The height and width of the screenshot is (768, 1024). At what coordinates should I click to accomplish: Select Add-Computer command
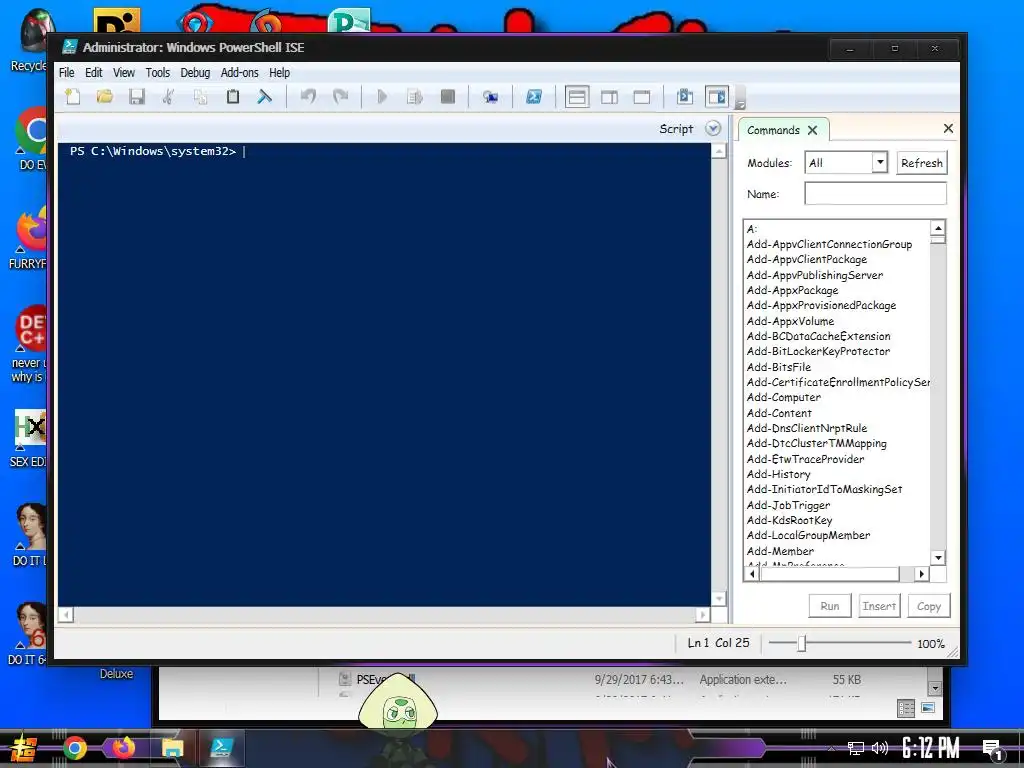[784, 397]
